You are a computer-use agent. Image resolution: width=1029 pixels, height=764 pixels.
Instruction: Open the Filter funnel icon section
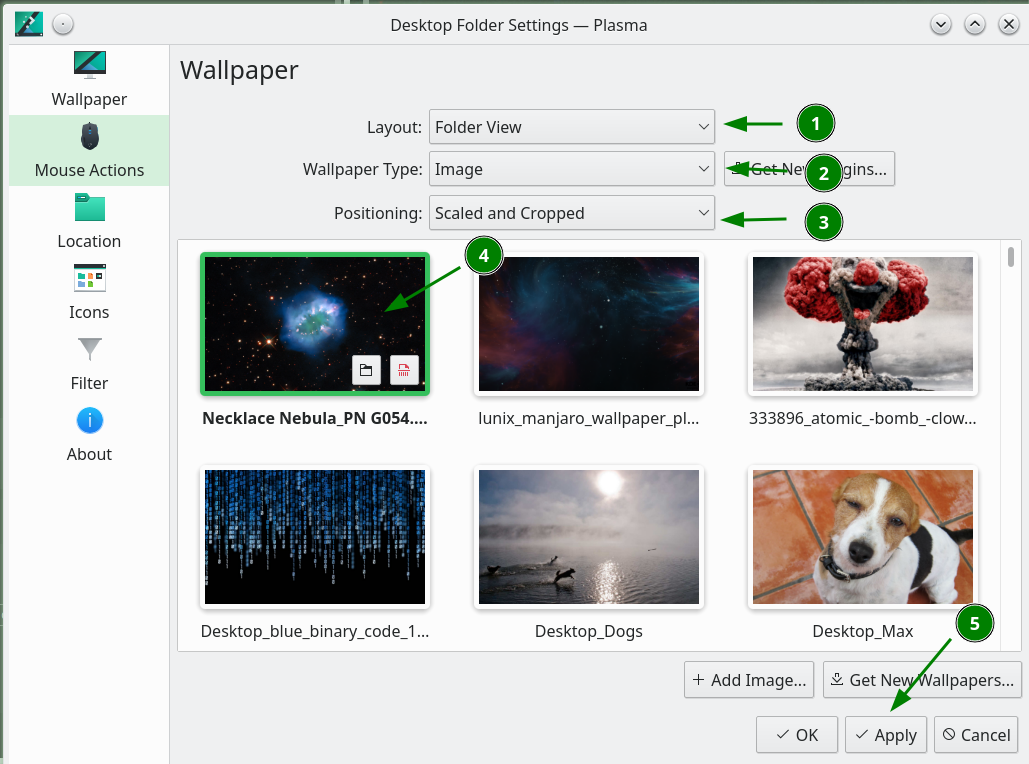(x=89, y=350)
